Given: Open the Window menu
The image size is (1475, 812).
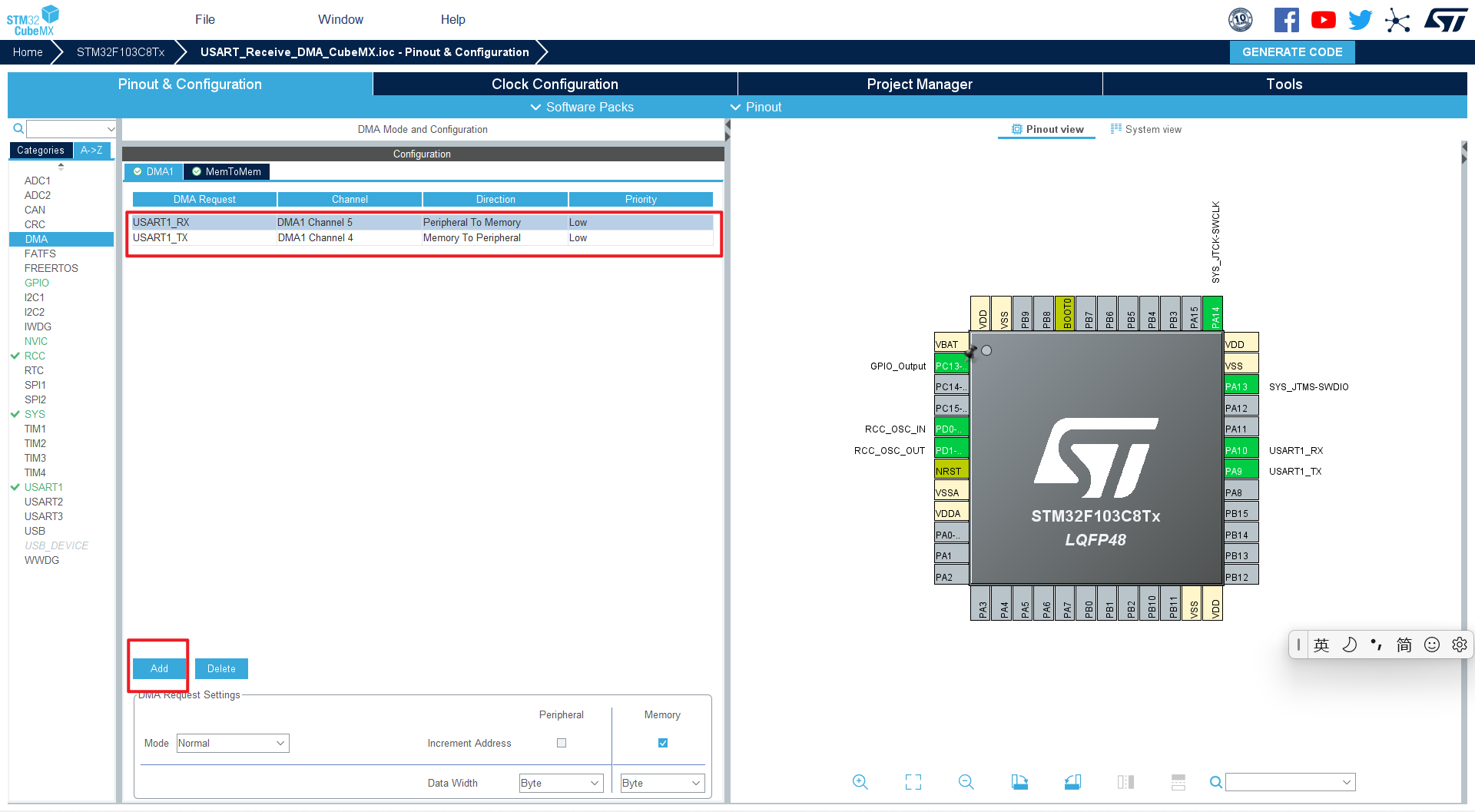Looking at the screenshot, I should click(340, 19).
